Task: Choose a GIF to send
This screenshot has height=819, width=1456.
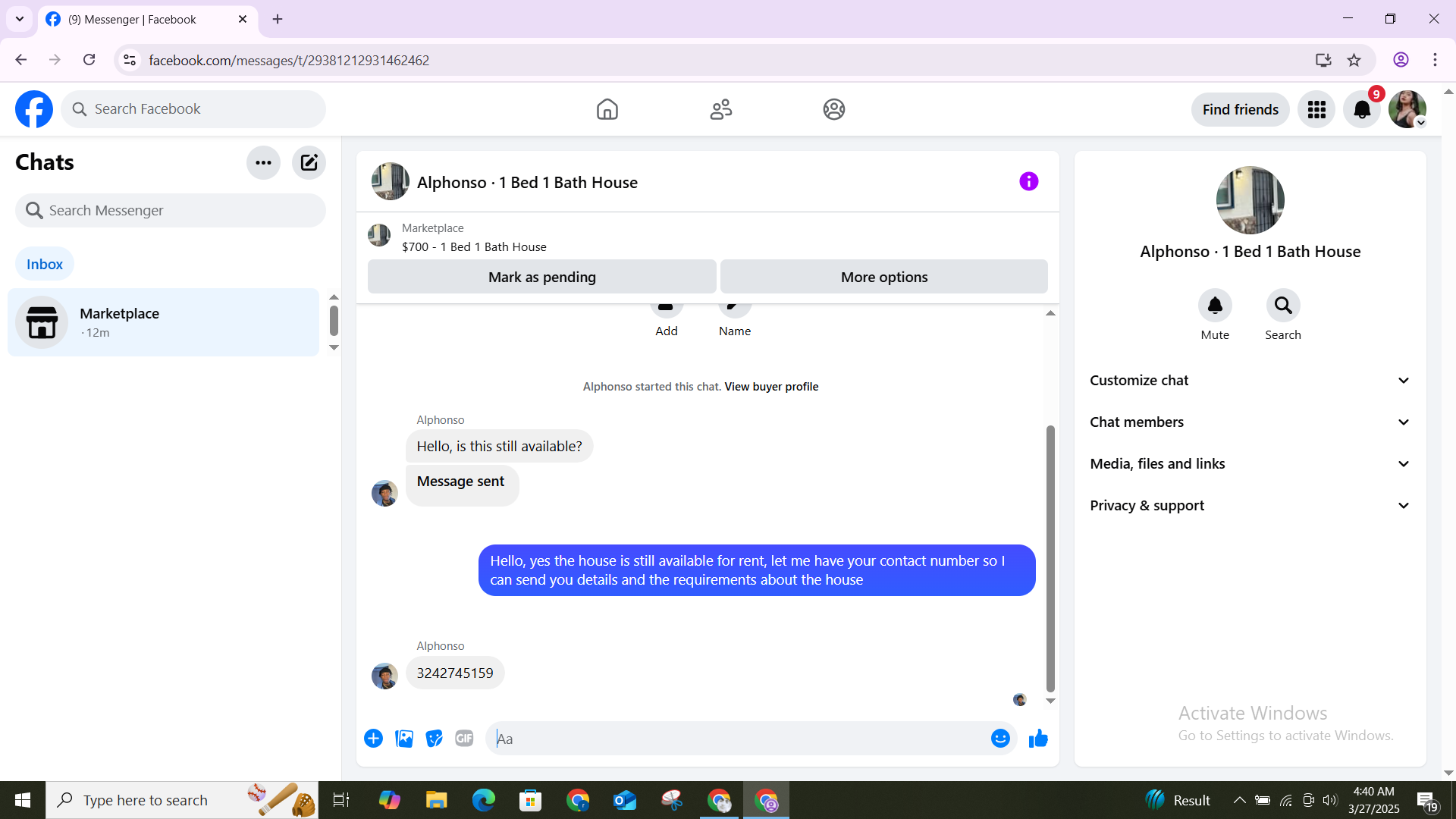Action: [x=464, y=739]
